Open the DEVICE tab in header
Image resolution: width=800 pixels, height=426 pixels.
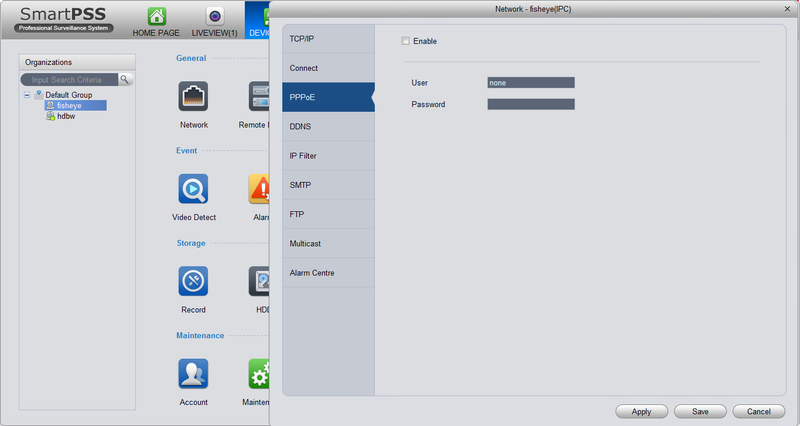(258, 20)
